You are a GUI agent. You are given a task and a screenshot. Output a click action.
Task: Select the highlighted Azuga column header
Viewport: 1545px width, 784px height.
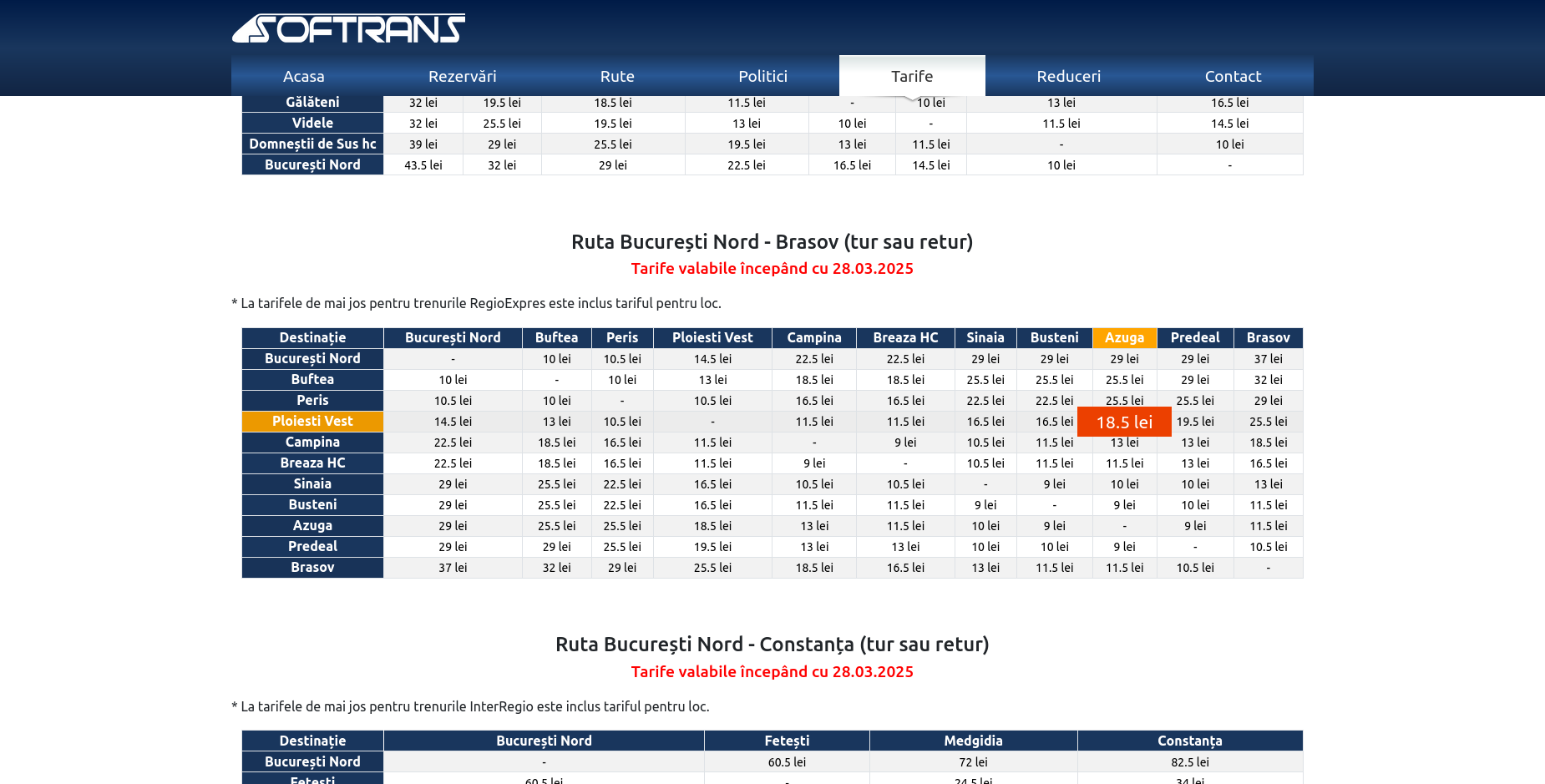[1124, 337]
